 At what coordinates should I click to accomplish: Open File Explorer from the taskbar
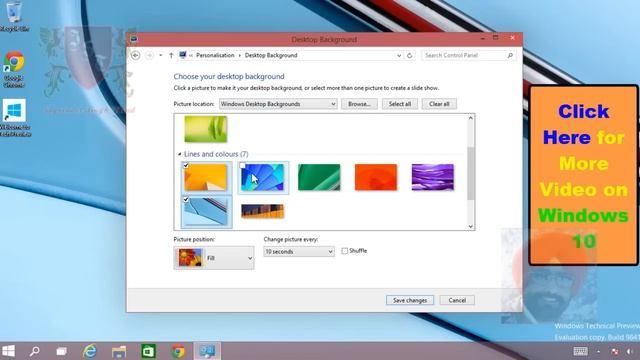(x=119, y=351)
